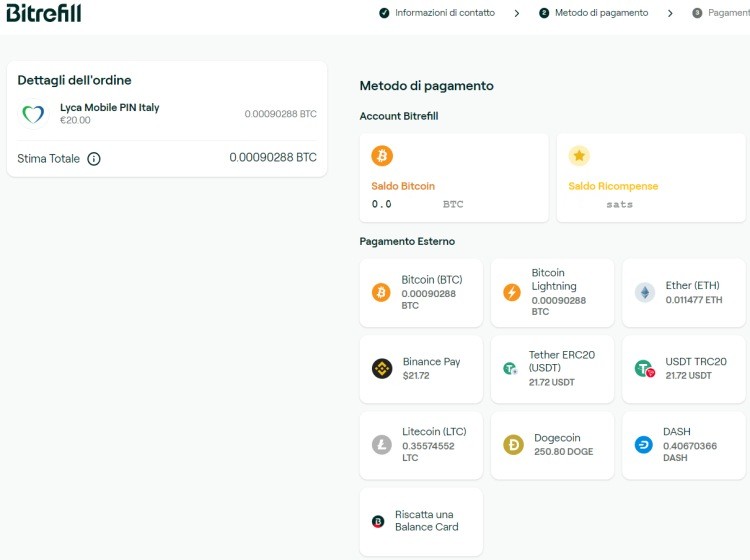Pay with Binance Pay $21.72
The width and height of the screenshot is (750, 560).
[421, 369]
